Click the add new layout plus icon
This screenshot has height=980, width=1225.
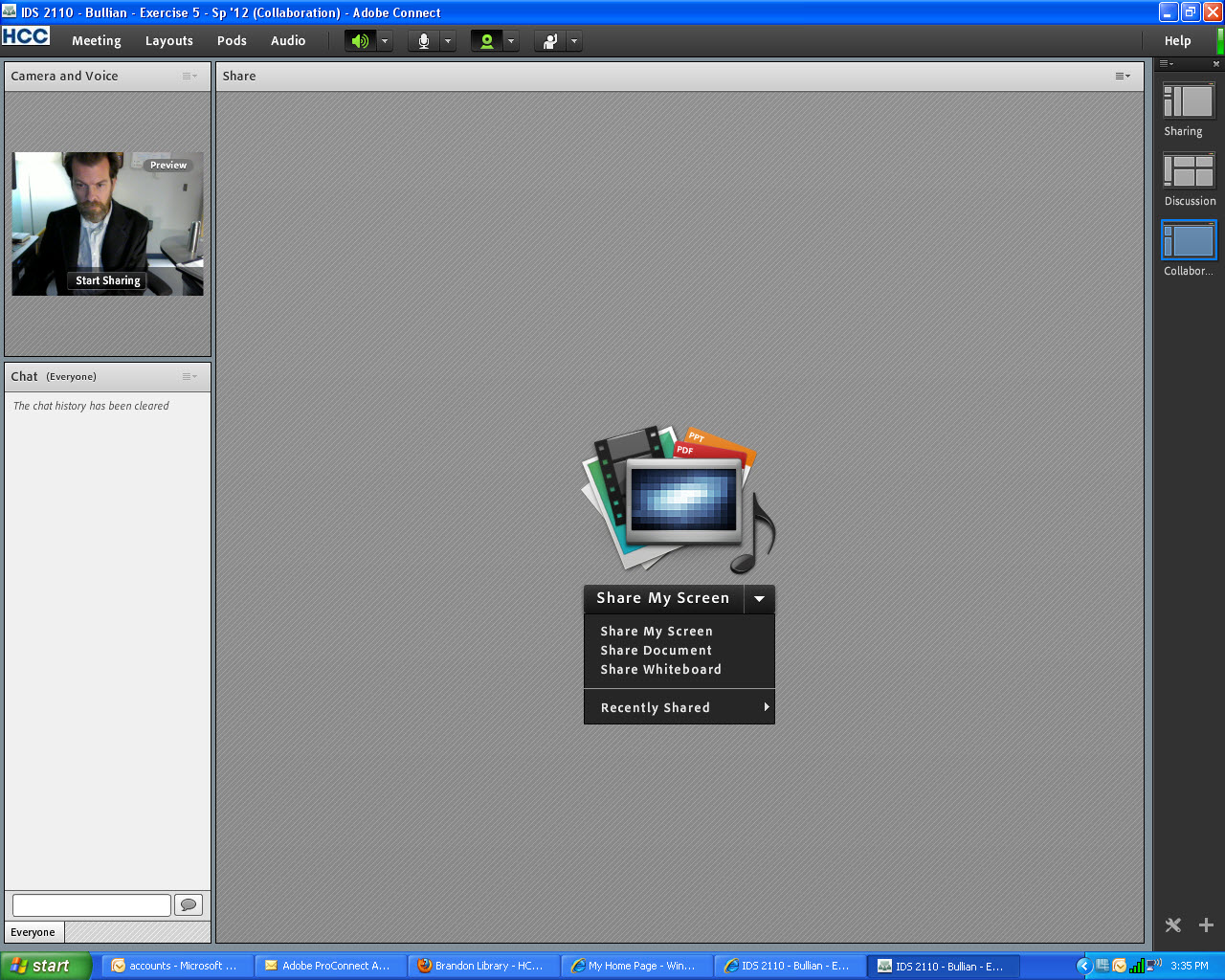tap(1206, 924)
